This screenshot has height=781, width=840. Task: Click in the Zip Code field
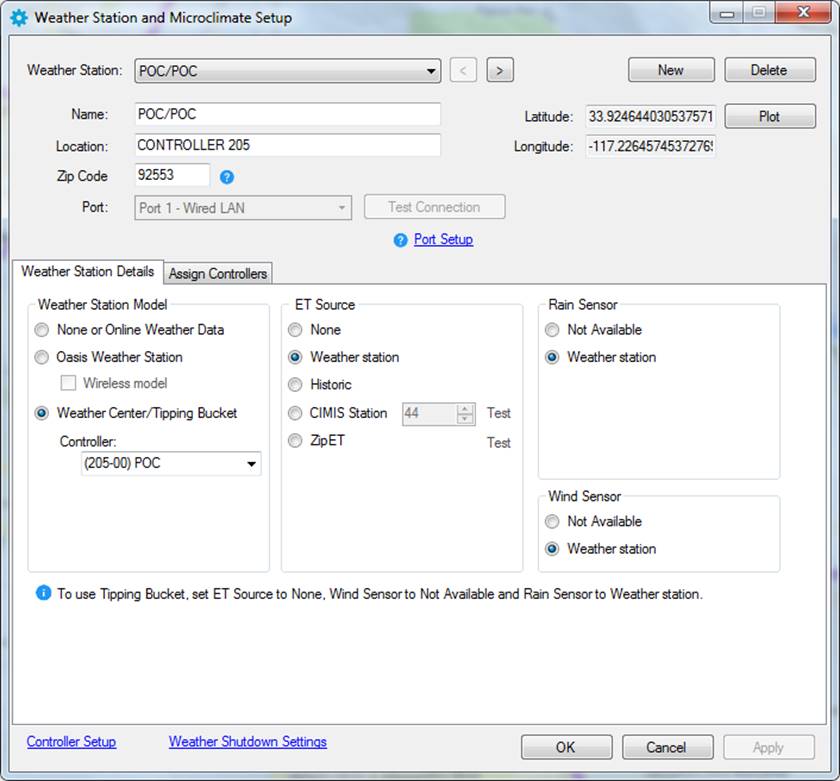point(172,175)
